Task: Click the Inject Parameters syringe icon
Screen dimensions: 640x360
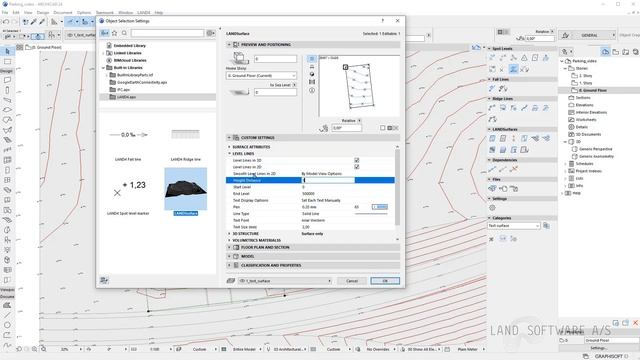Action: 42,22
